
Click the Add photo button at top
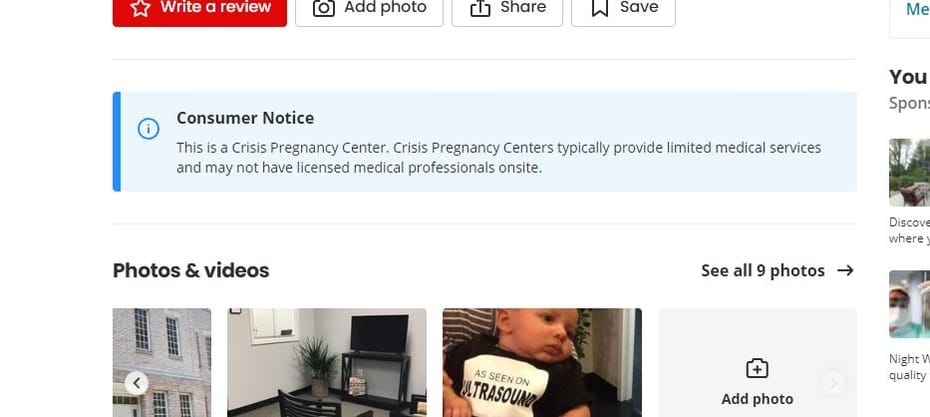coord(369,9)
